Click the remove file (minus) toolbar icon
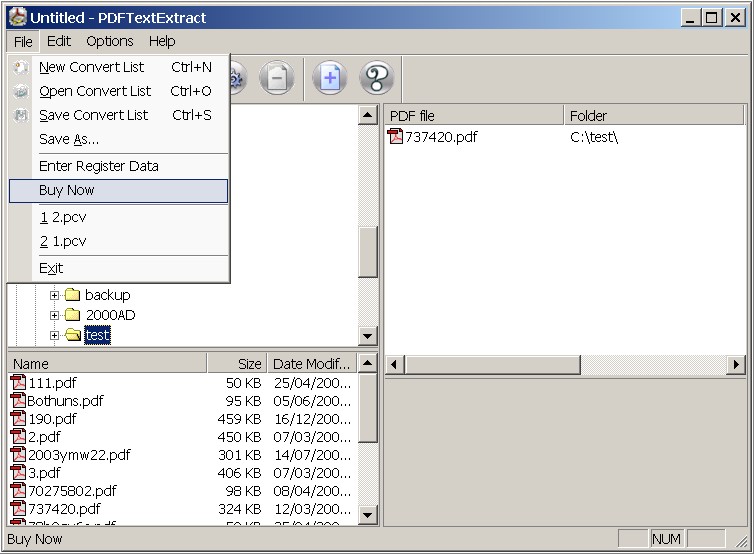 [x=276, y=77]
